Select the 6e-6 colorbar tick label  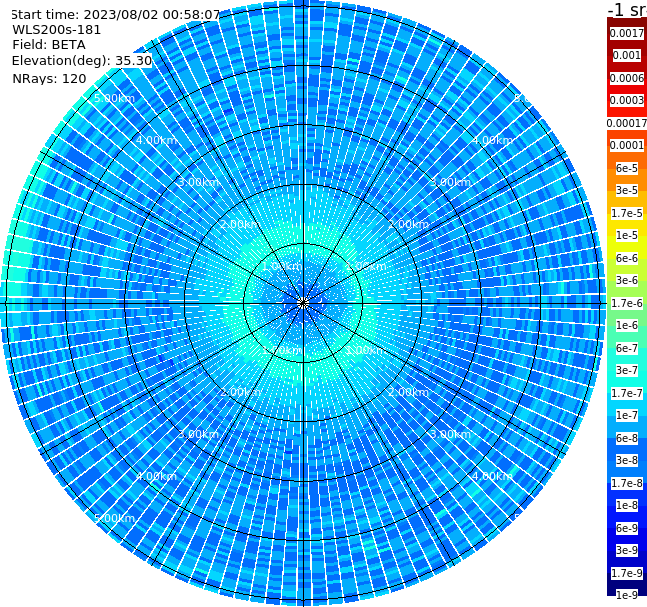click(x=627, y=258)
